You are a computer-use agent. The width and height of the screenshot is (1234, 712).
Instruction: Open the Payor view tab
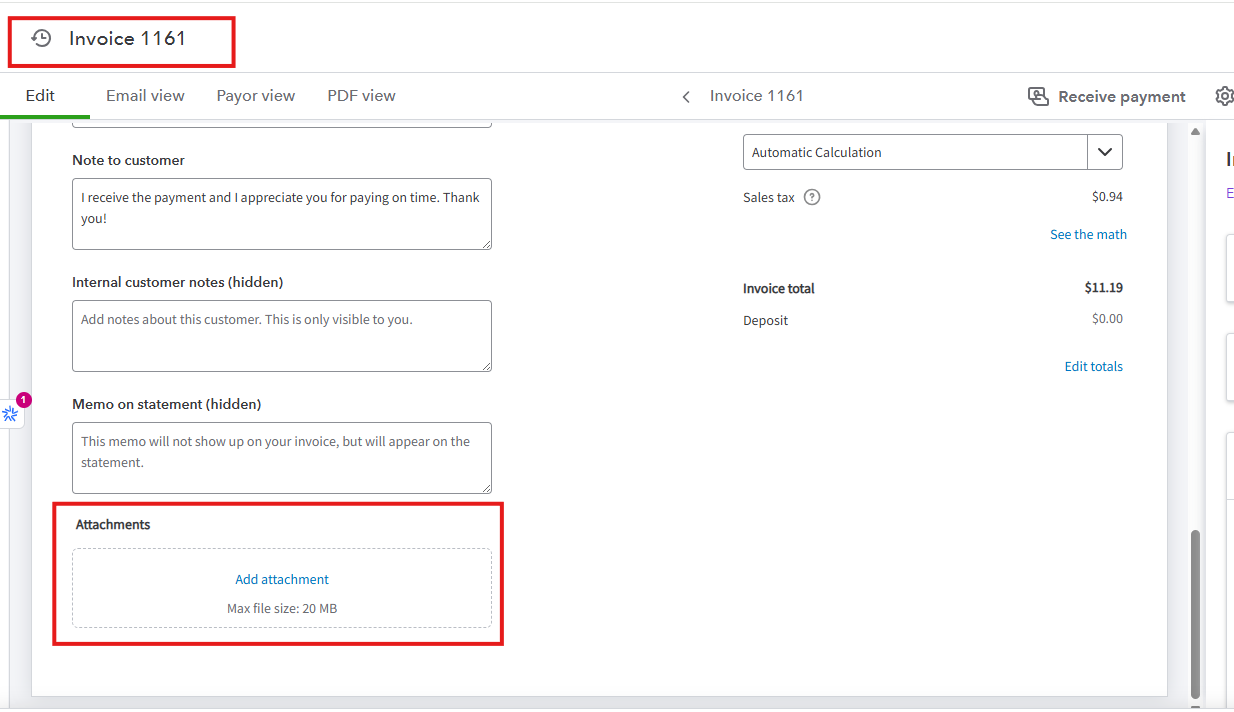[x=255, y=96]
